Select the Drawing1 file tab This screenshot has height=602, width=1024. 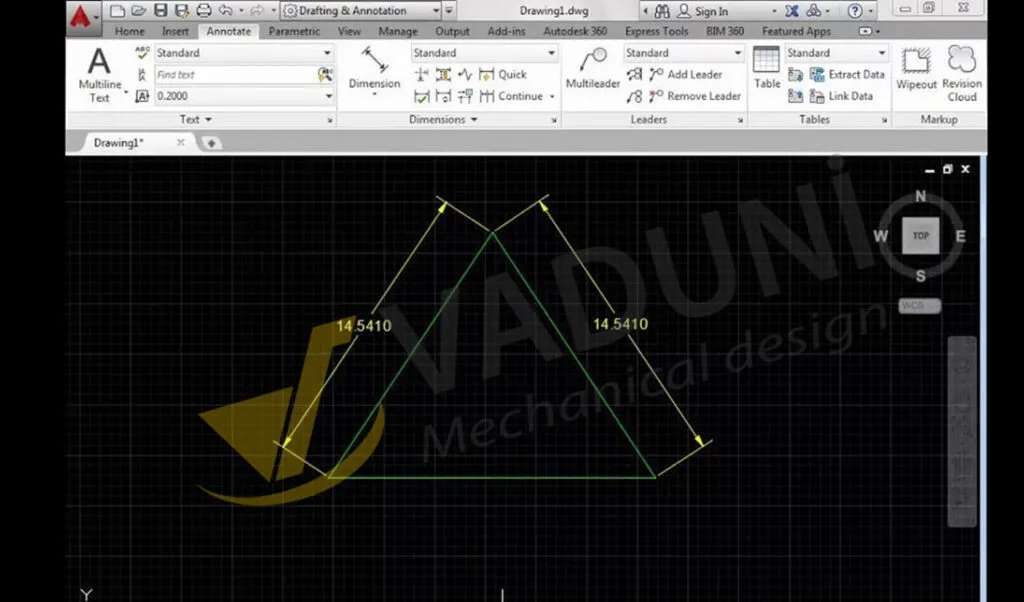coord(120,142)
